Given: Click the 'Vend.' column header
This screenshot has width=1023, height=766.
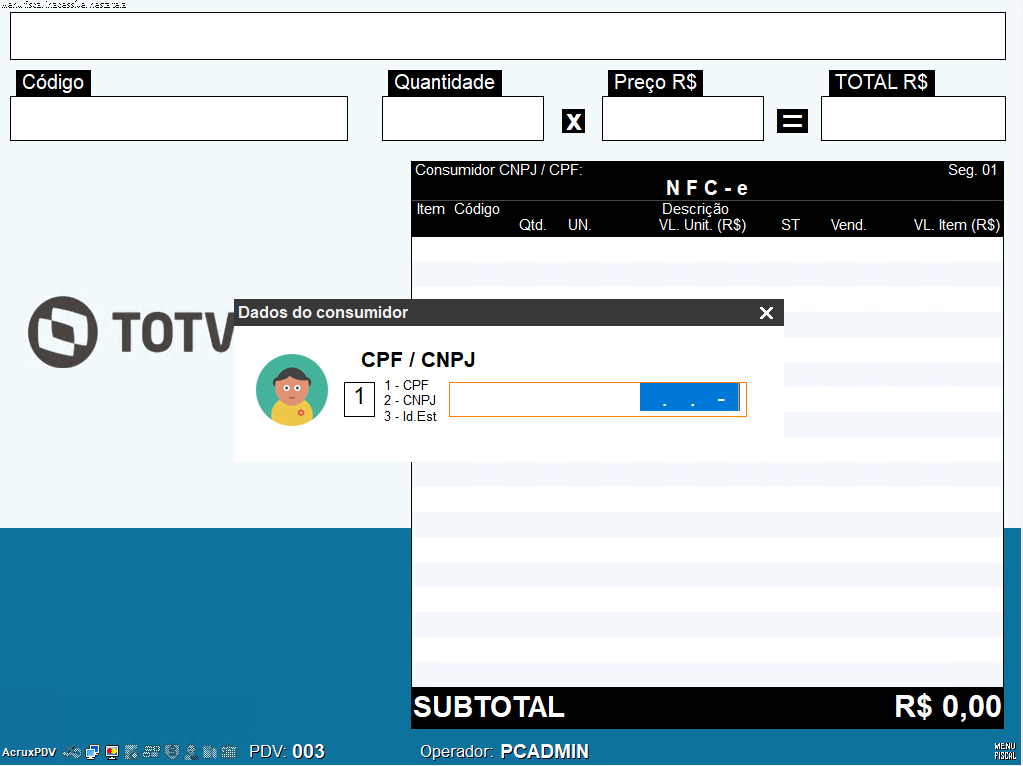Looking at the screenshot, I should pos(848,225).
